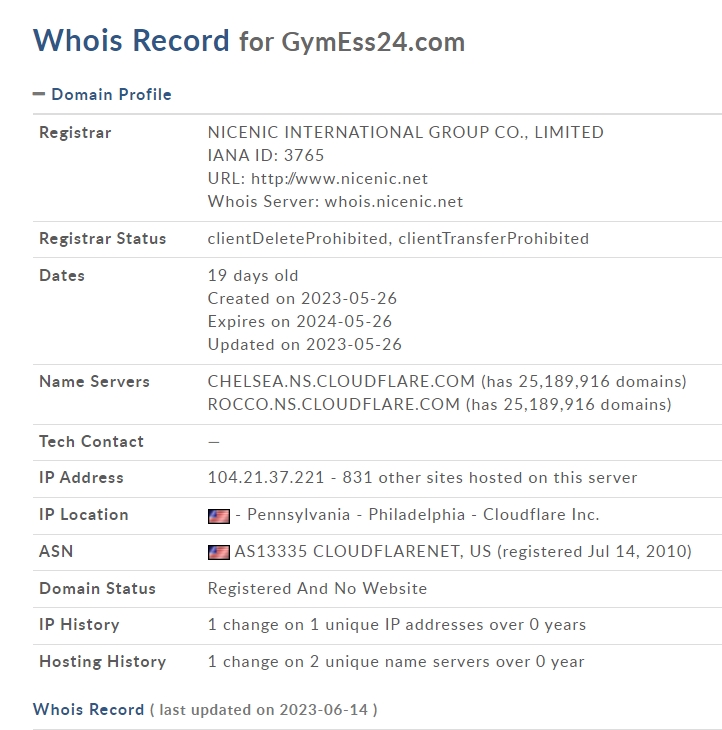This screenshot has width=722, height=730.
Task: Click the US flag in IP Location row
Action: pyautogui.click(x=218, y=515)
